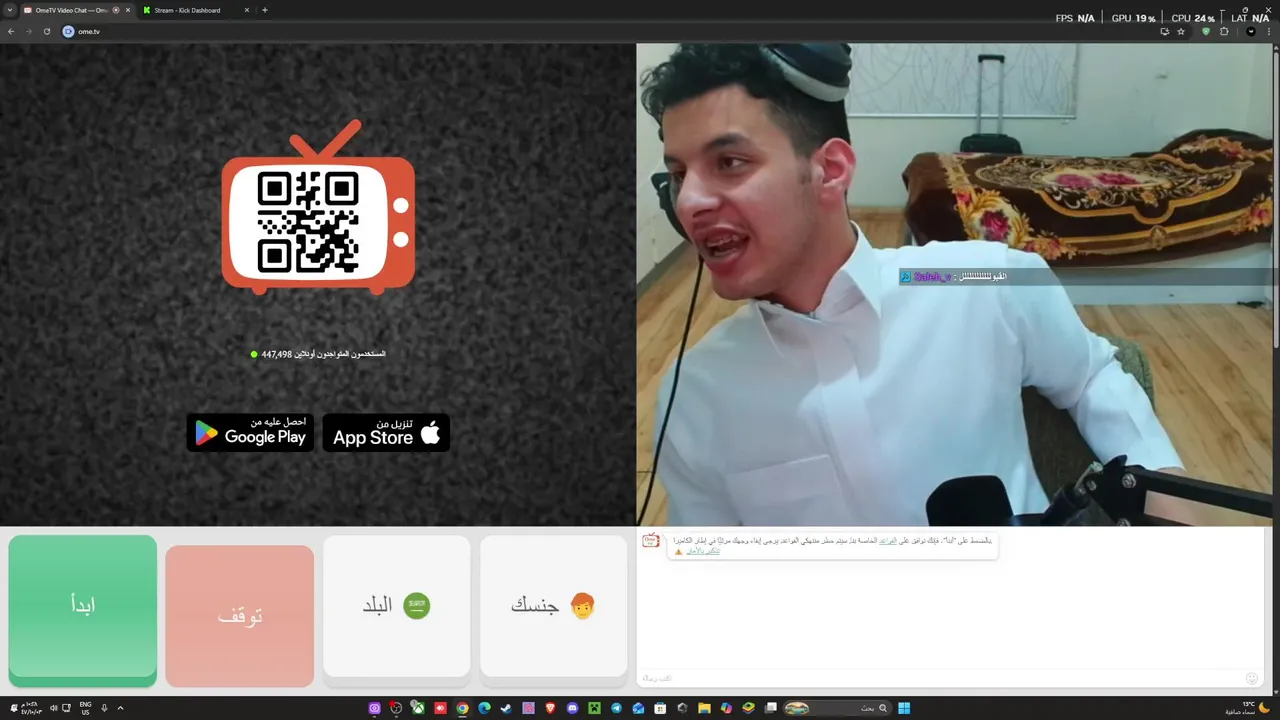The height and width of the screenshot is (720, 1280).
Task: Click the ENG US language indicator
Action: coord(85,708)
